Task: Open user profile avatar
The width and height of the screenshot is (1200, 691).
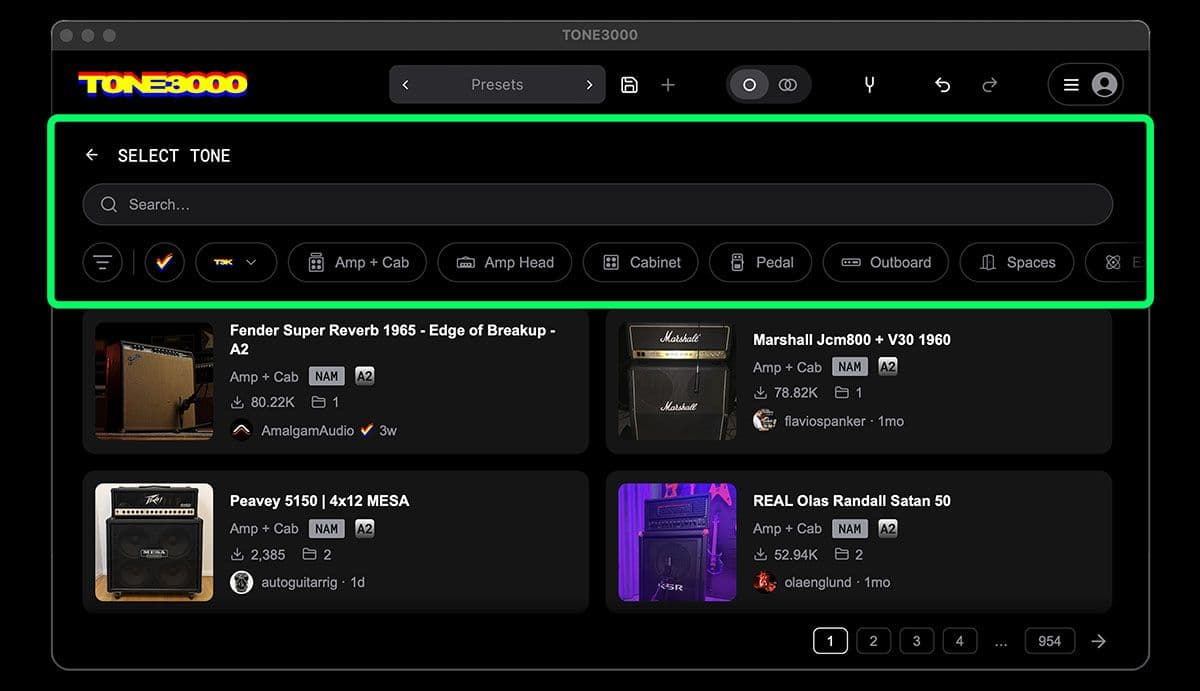Action: pyautogui.click(x=1104, y=85)
